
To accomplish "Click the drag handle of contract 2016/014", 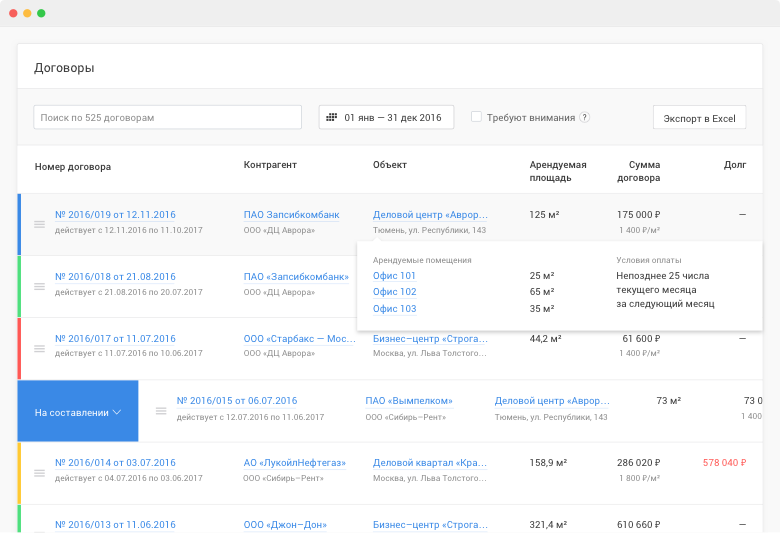I will (x=39, y=472).
